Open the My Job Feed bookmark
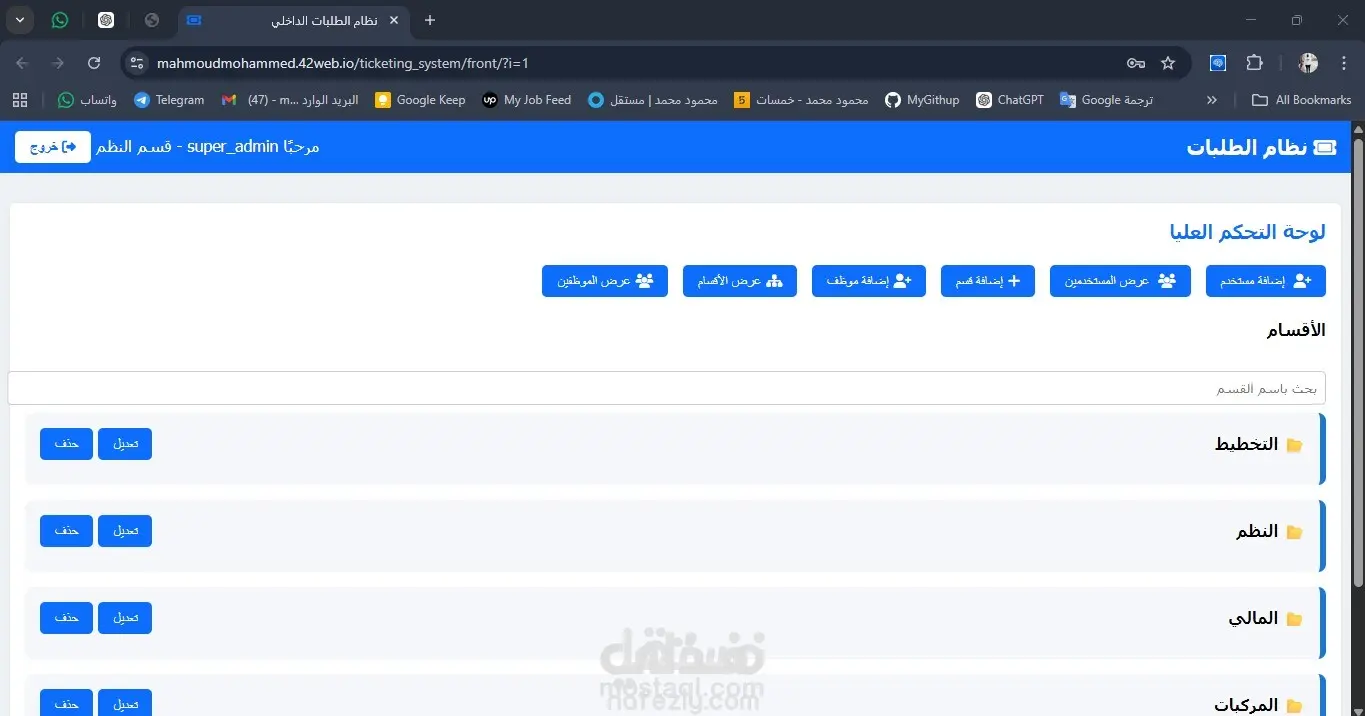The image size is (1365, 716). 527,100
